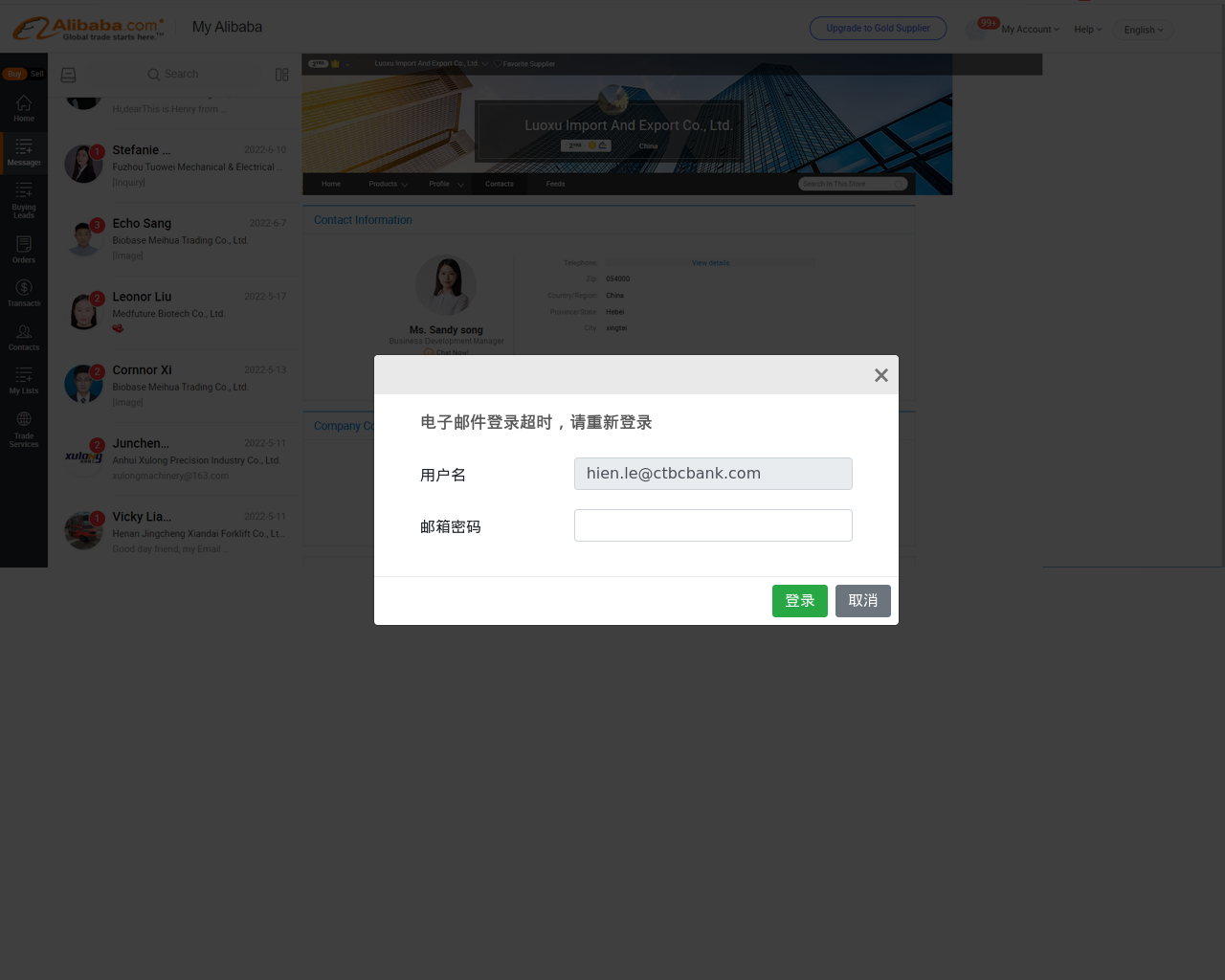Switch to the Contacts tab on store page
The width and height of the screenshot is (1225, 980).
click(x=499, y=184)
